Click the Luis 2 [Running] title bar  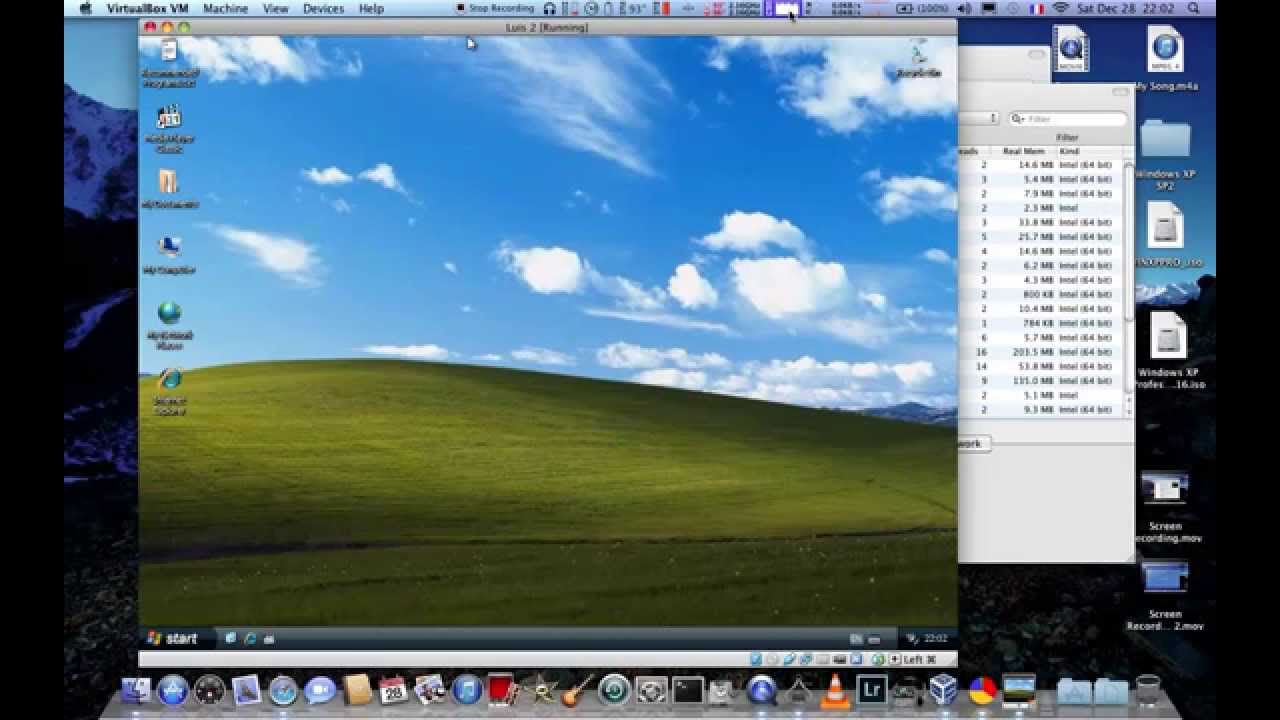(x=548, y=27)
